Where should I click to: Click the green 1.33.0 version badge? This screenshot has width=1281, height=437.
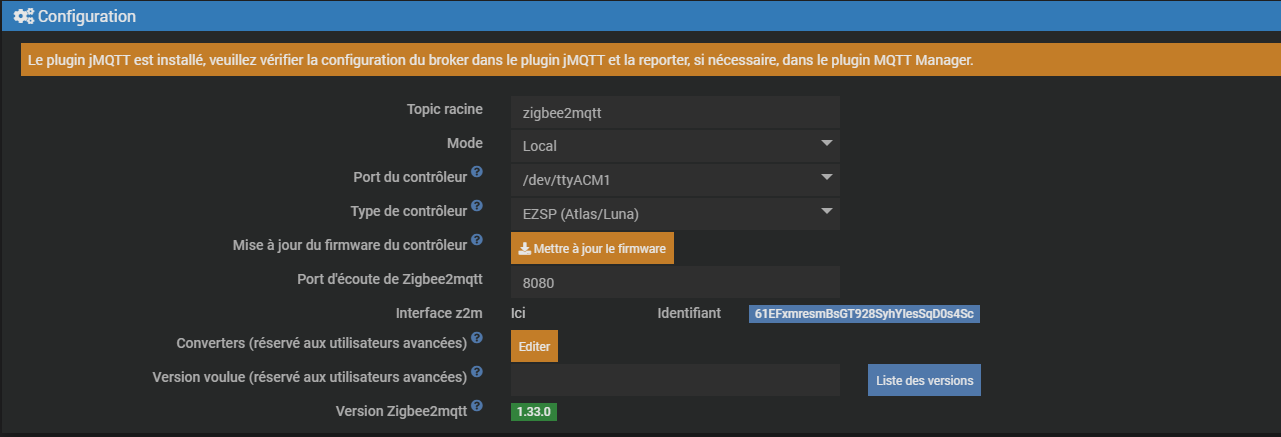tap(534, 411)
